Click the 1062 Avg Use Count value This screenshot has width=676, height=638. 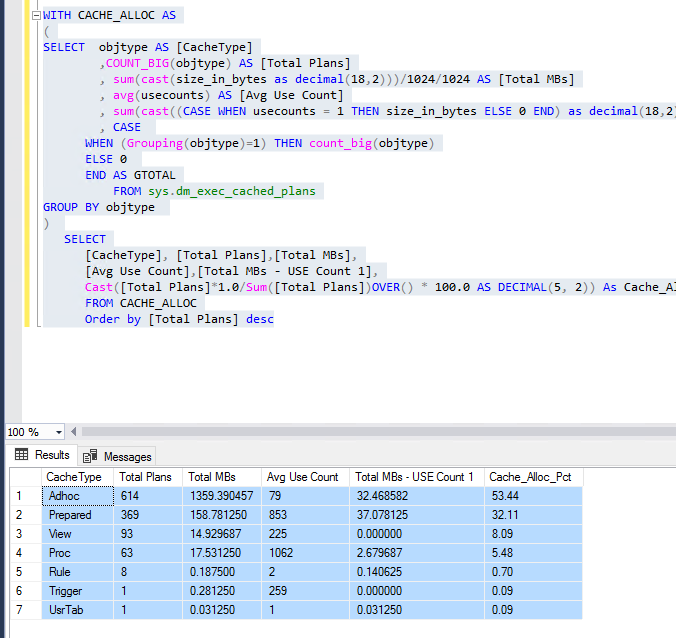305,553
